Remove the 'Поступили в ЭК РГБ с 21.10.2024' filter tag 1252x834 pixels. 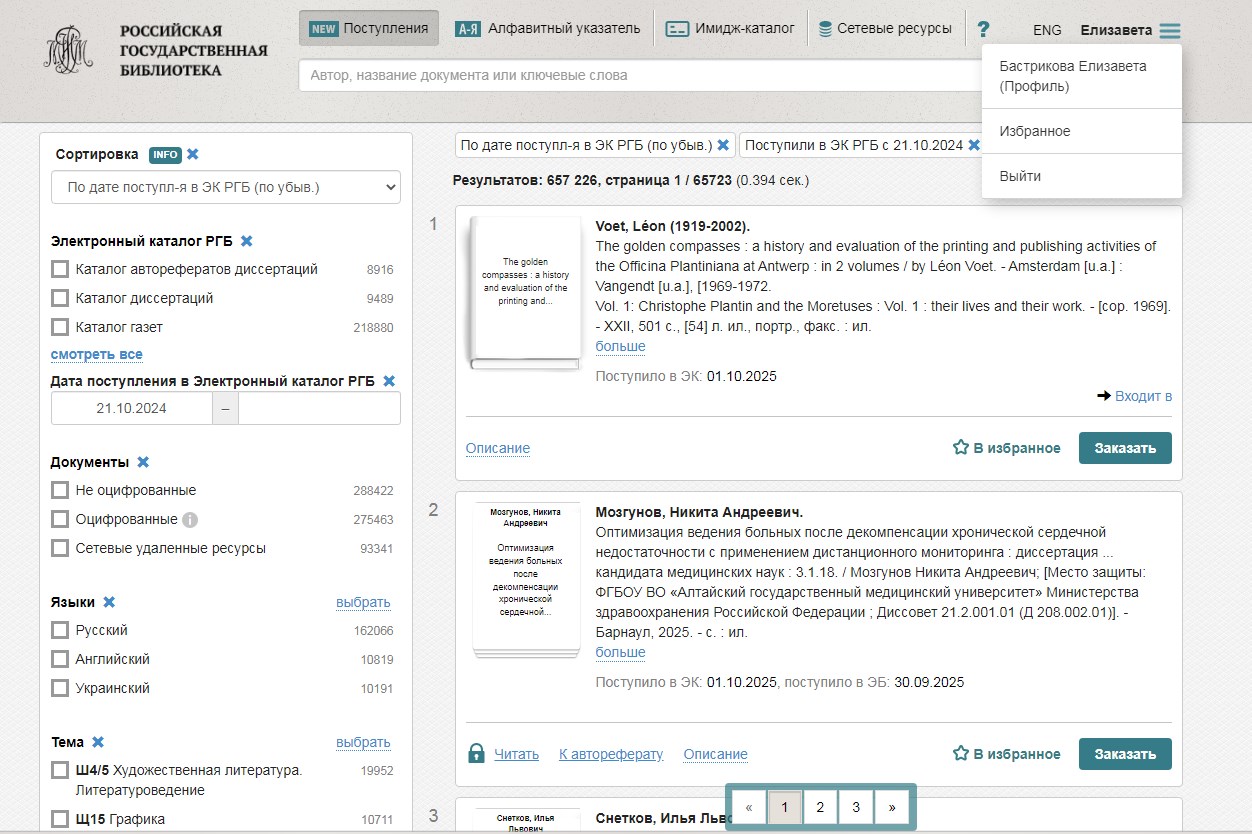pos(973,145)
